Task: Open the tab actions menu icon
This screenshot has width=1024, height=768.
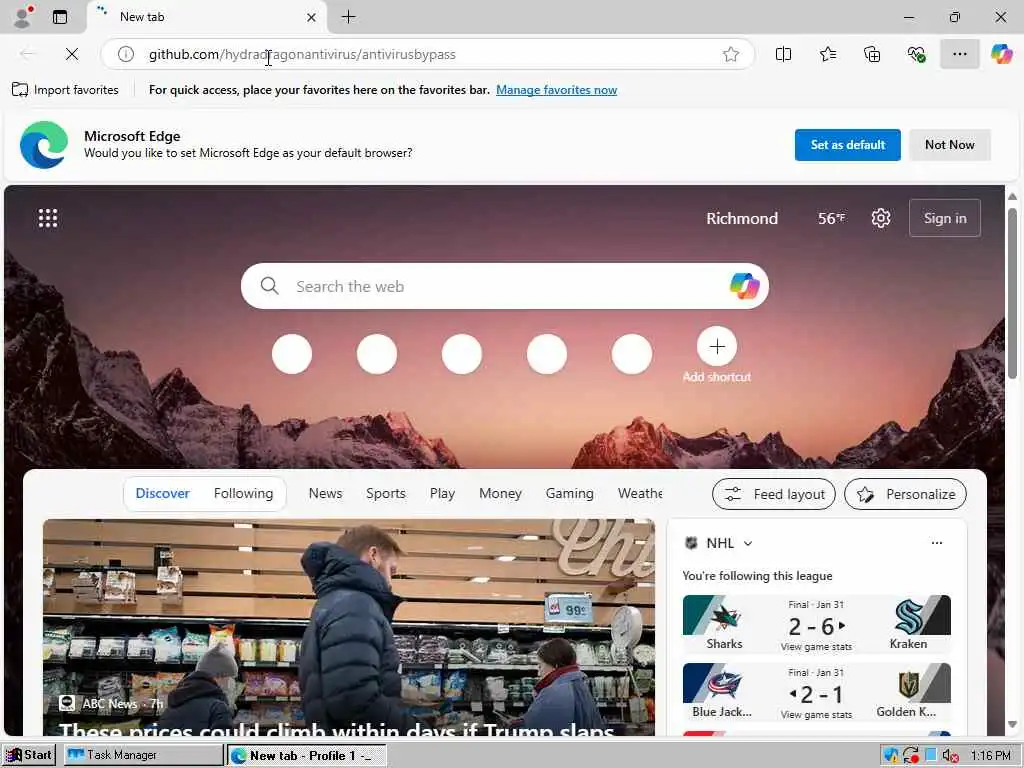Action: pos(60,17)
